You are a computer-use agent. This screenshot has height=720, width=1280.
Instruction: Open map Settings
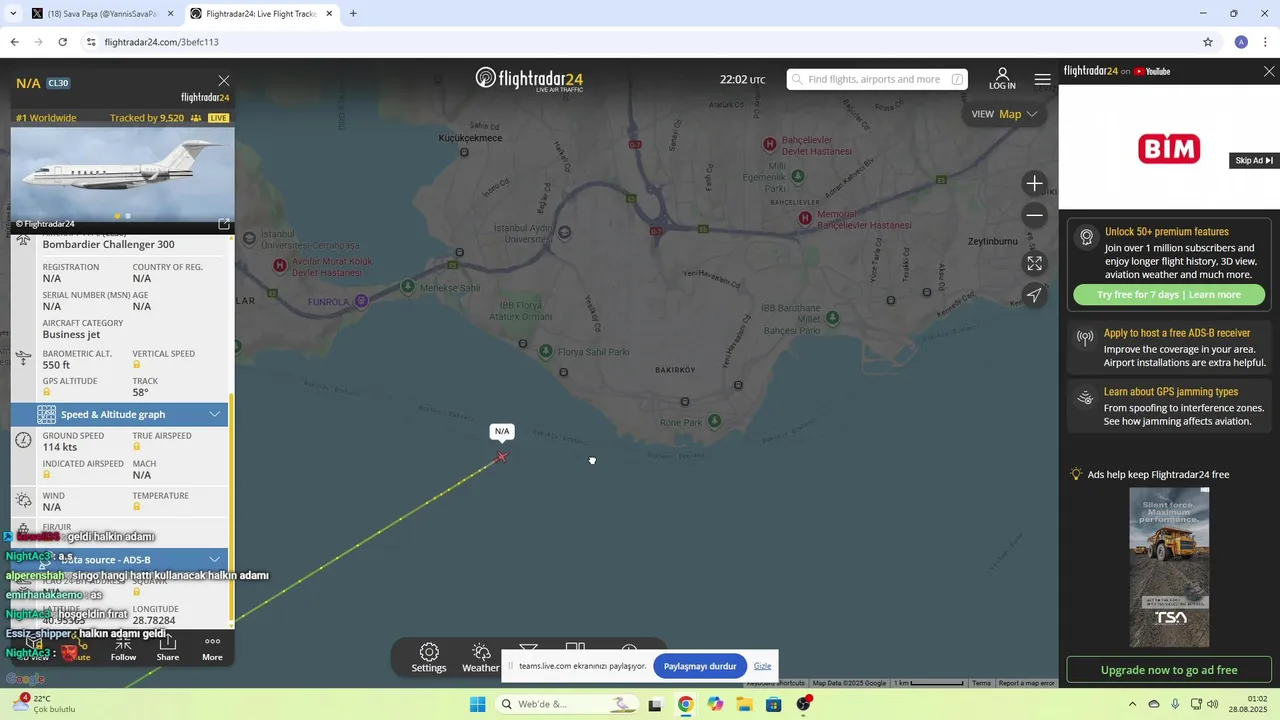pyautogui.click(x=429, y=658)
